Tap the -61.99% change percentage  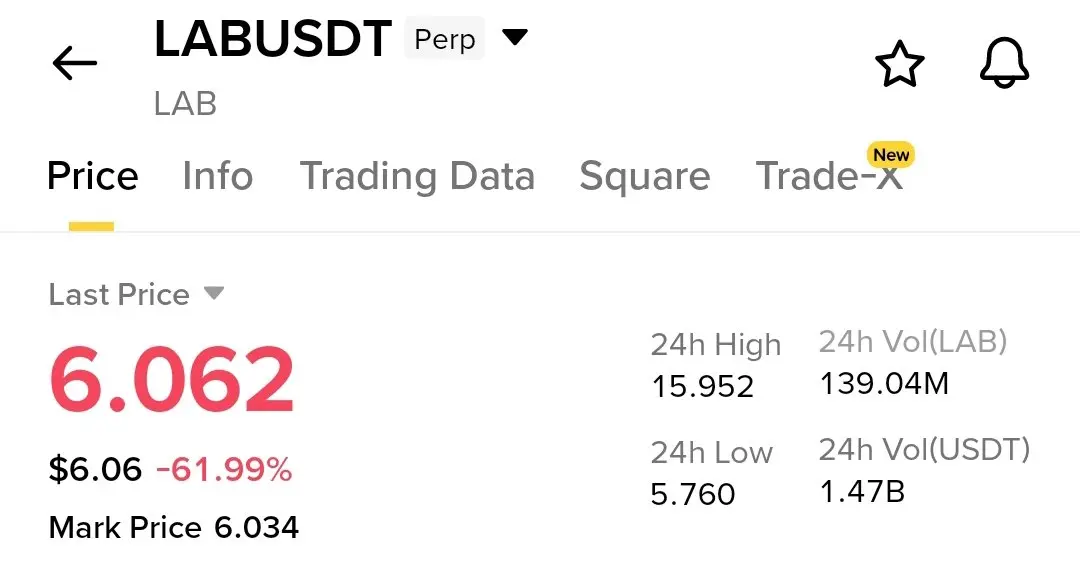(224, 470)
